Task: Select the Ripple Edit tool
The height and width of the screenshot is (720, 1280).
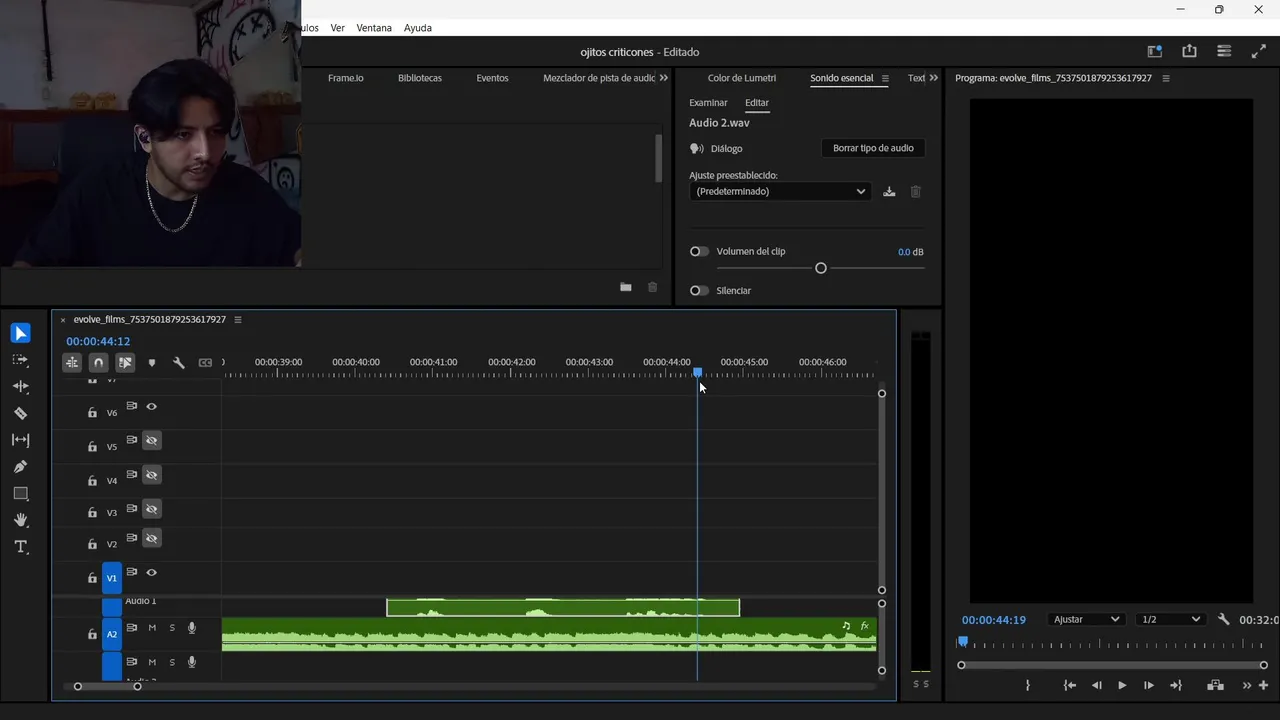Action: (20, 386)
